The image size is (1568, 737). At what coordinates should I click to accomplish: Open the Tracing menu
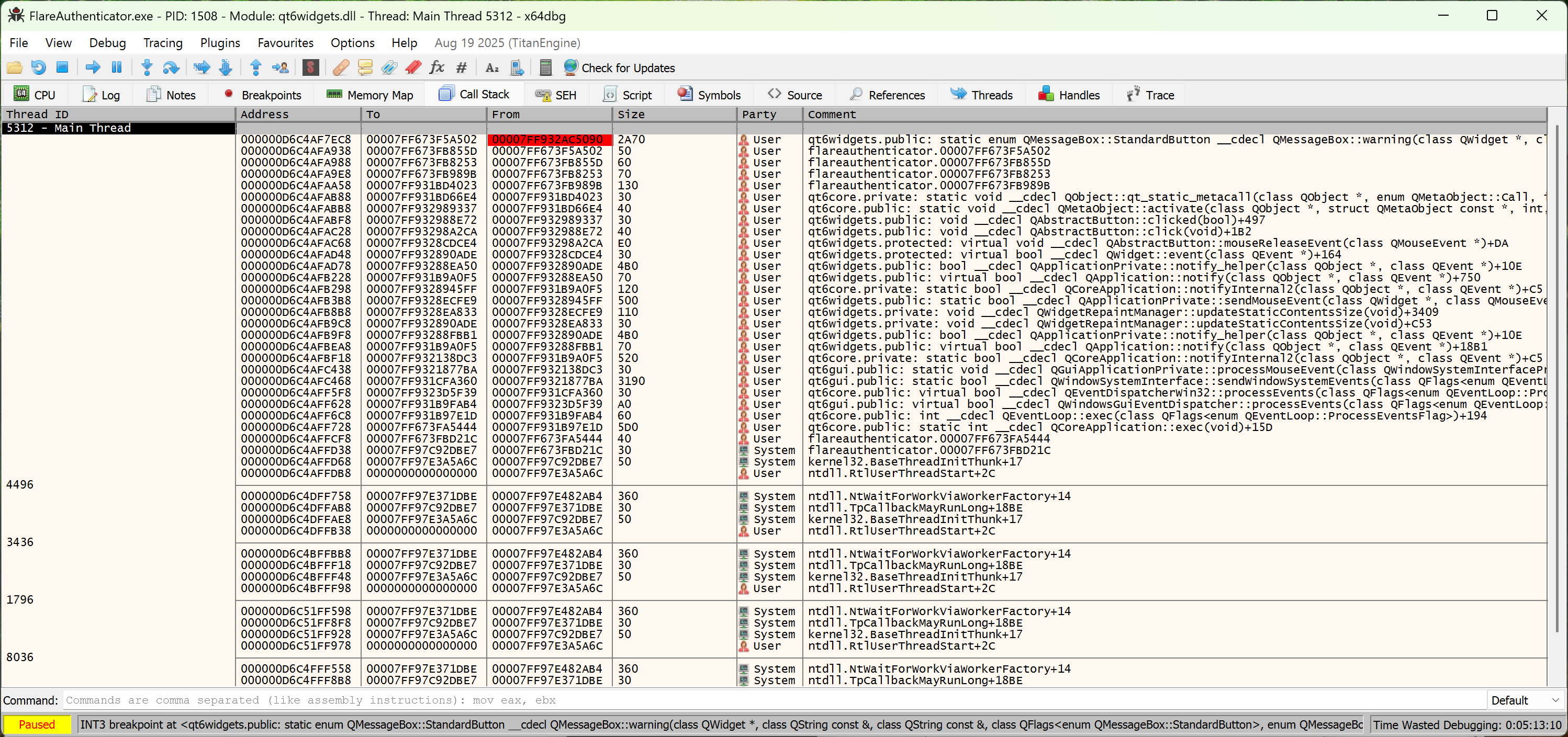pyautogui.click(x=163, y=42)
